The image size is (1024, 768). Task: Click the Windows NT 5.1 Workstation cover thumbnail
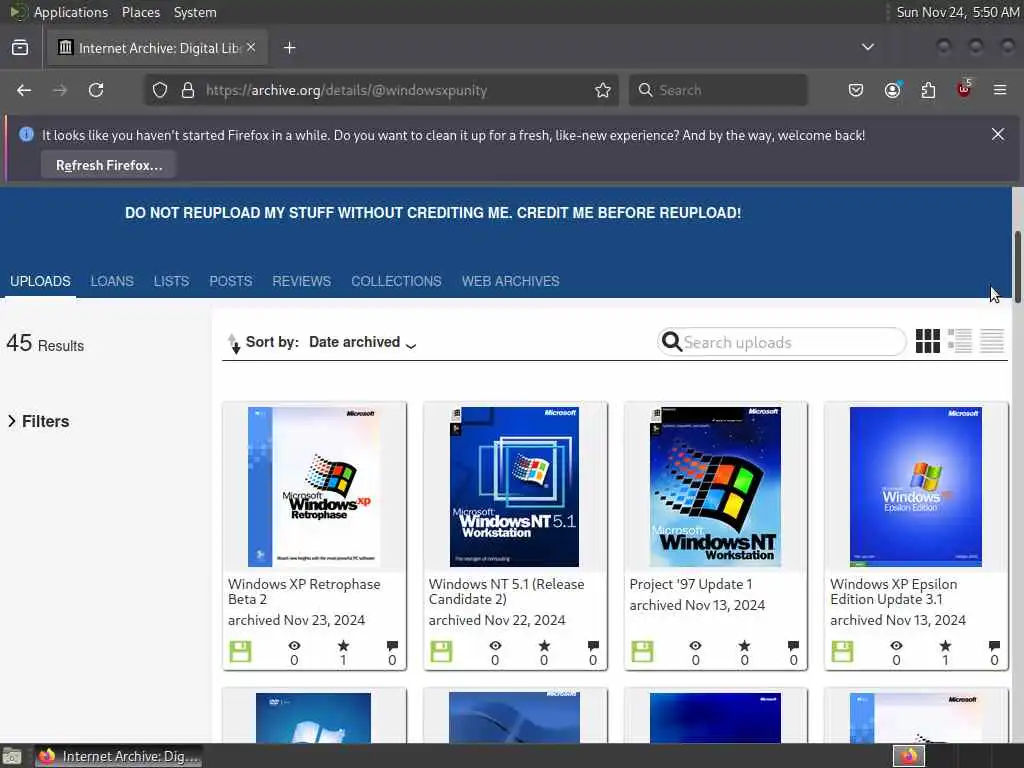(515, 487)
